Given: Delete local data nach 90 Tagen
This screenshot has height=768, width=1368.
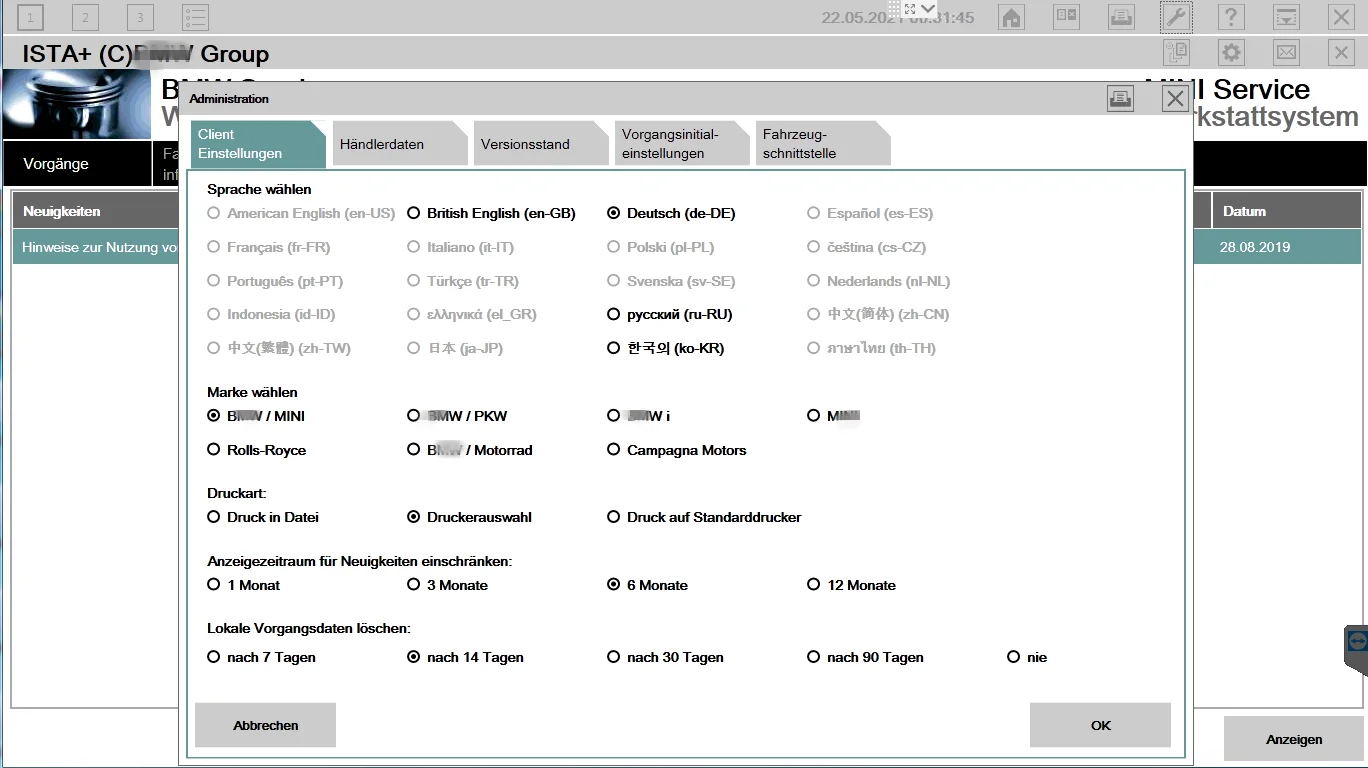Looking at the screenshot, I should click(x=865, y=657).
